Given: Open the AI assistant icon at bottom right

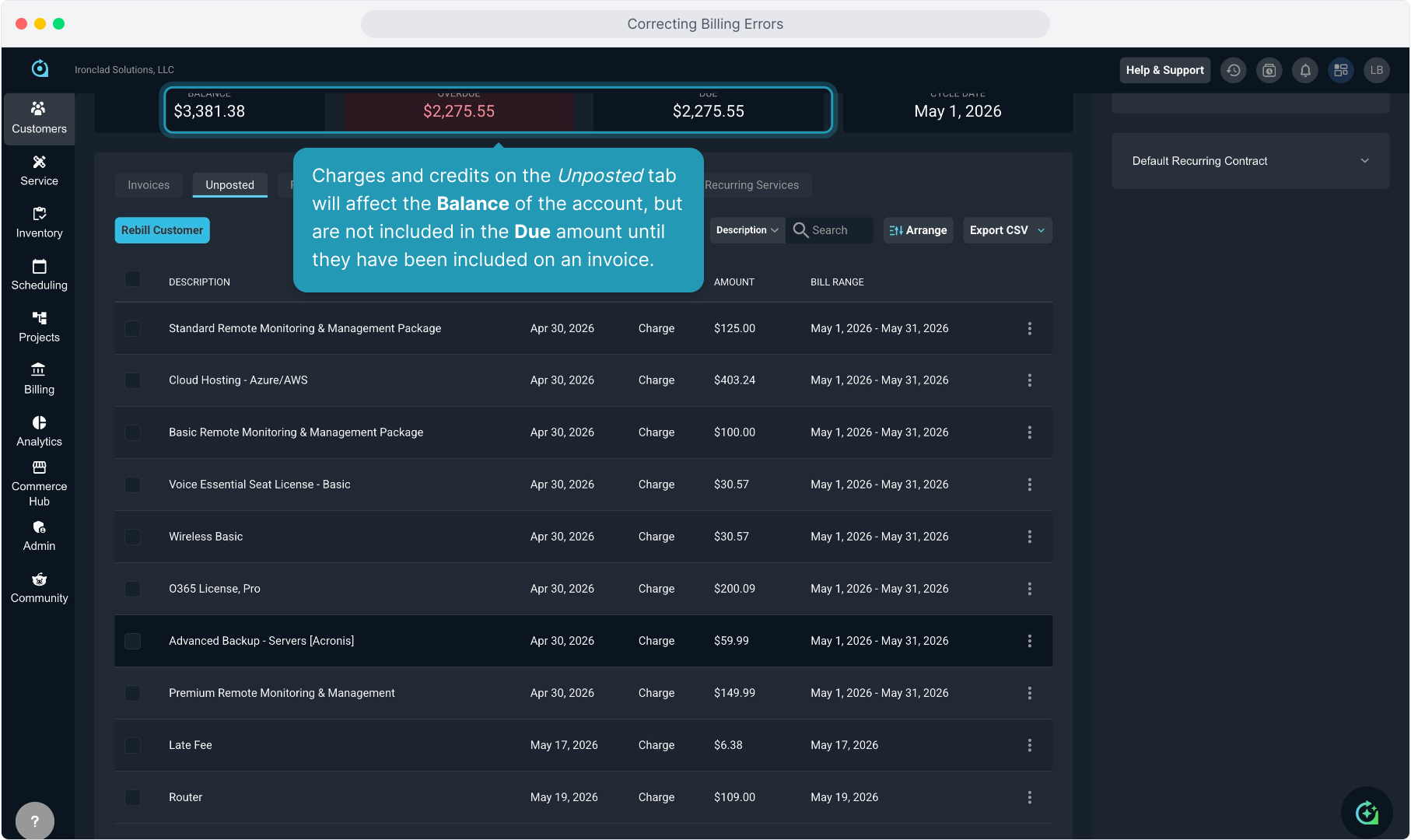Looking at the screenshot, I should point(1367,813).
